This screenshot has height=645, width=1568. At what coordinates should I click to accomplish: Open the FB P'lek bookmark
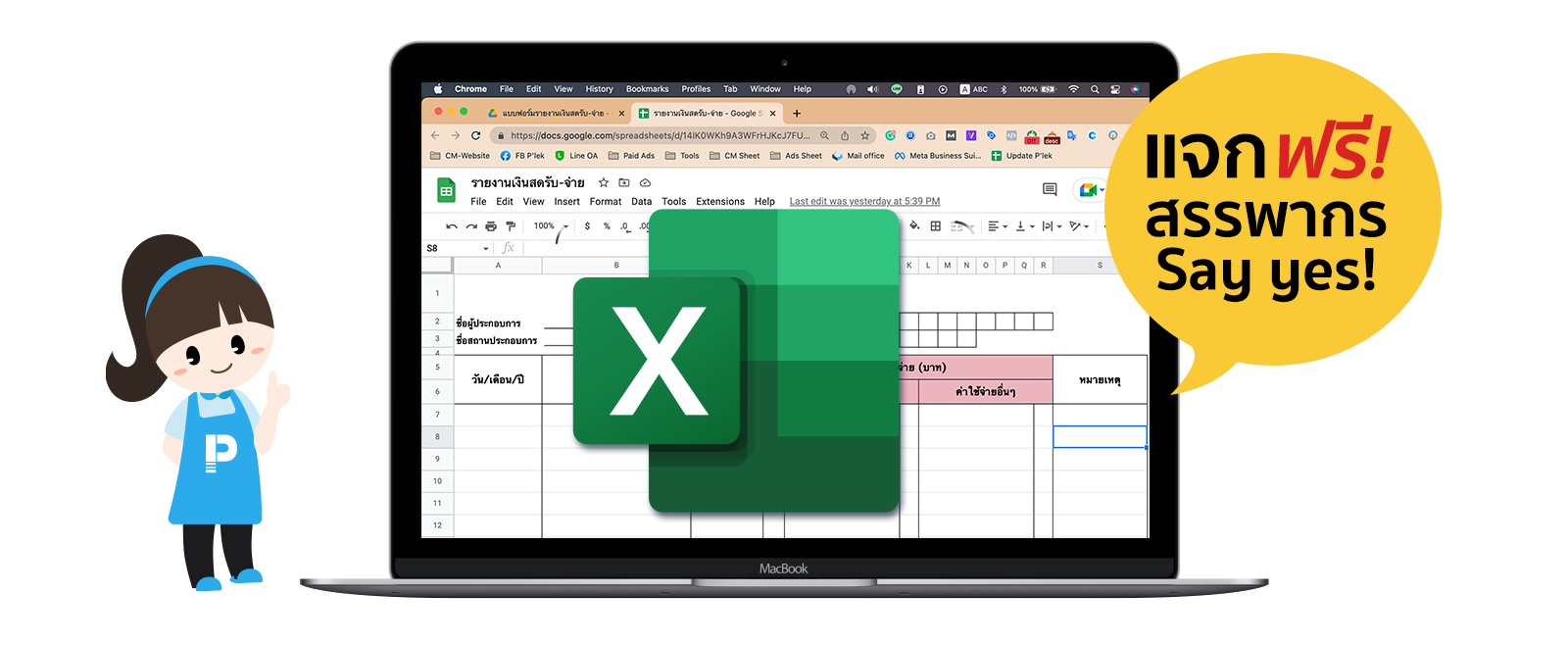coord(522,156)
